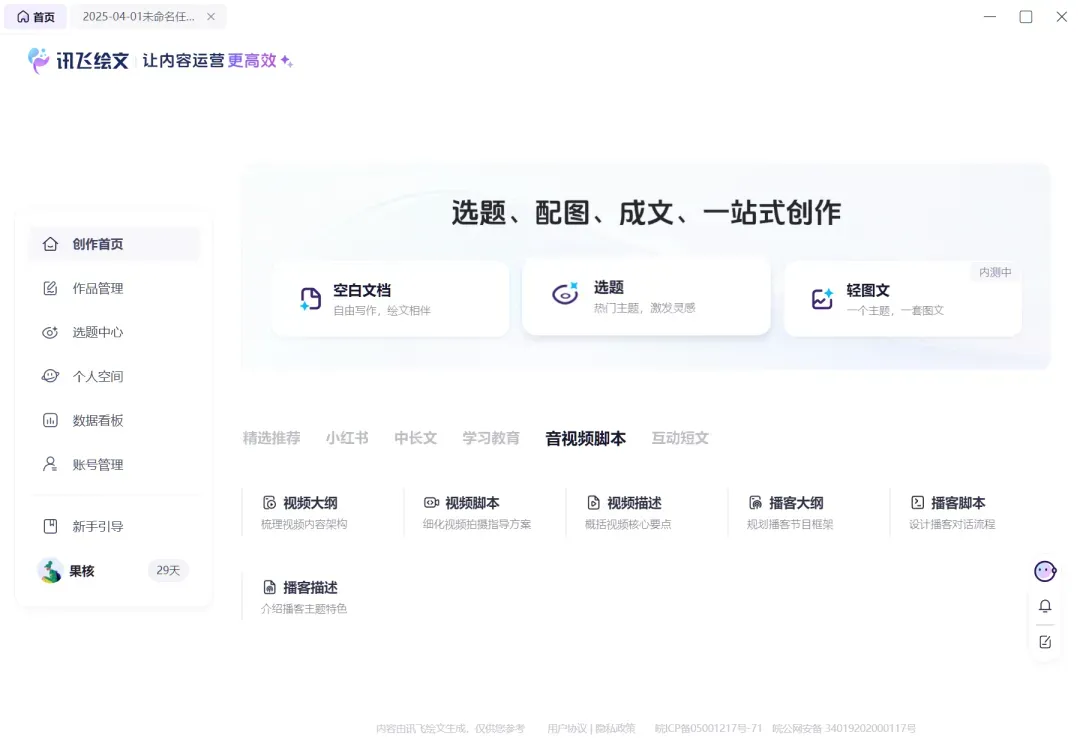Click the 空白文档 document icon

[311, 299]
